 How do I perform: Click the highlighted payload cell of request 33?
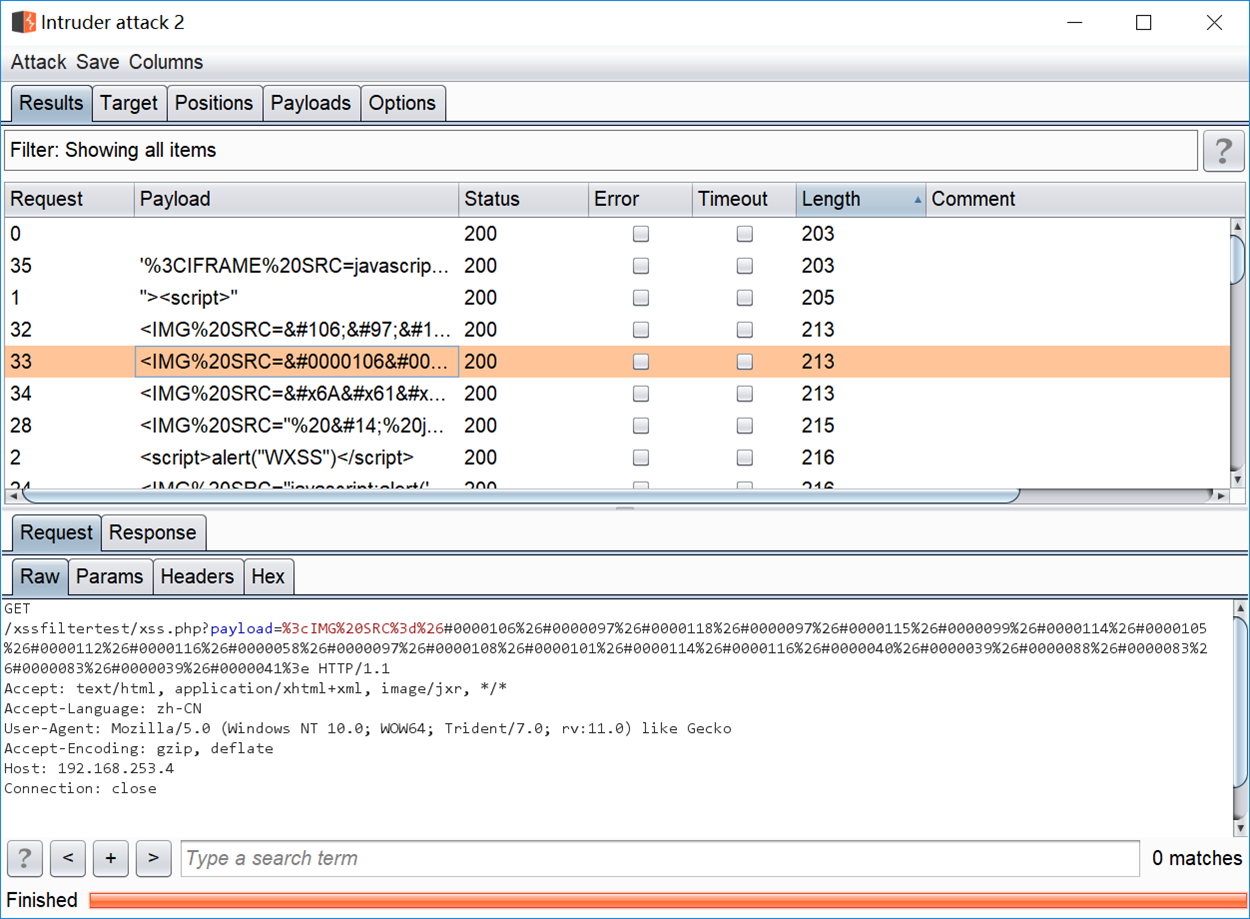tap(296, 362)
